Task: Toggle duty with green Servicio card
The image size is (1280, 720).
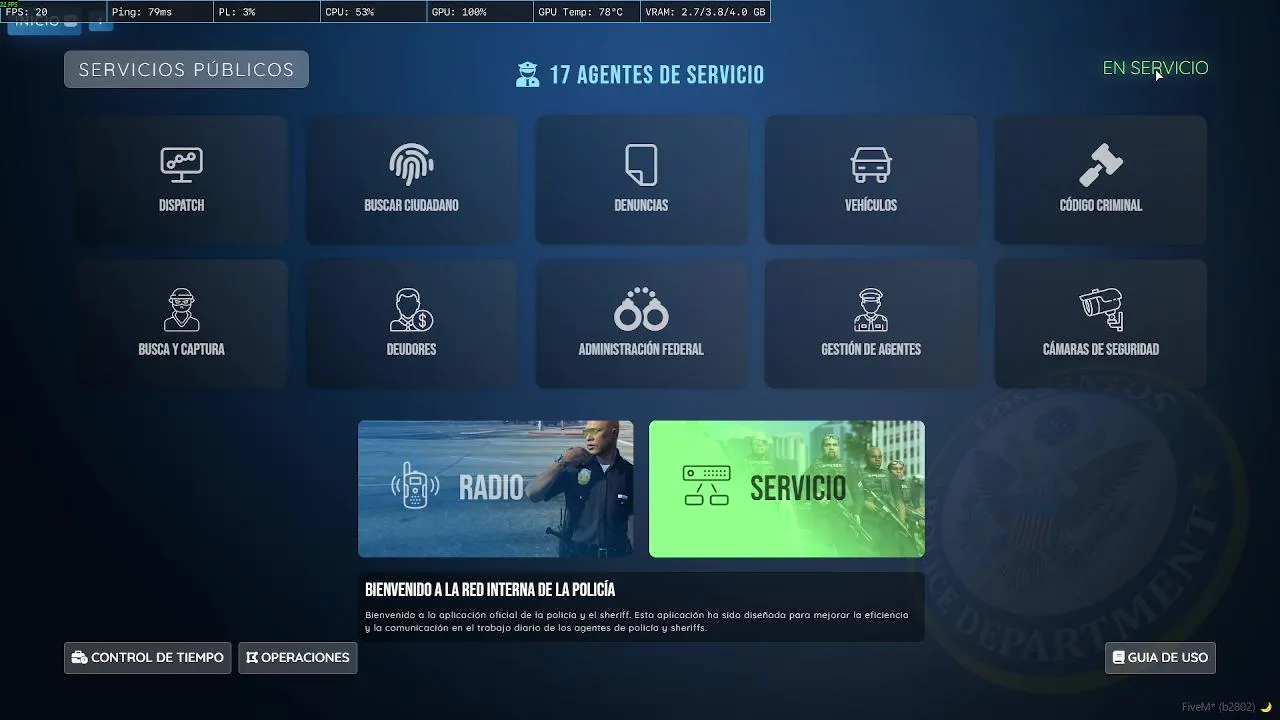Action: click(x=787, y=489)
